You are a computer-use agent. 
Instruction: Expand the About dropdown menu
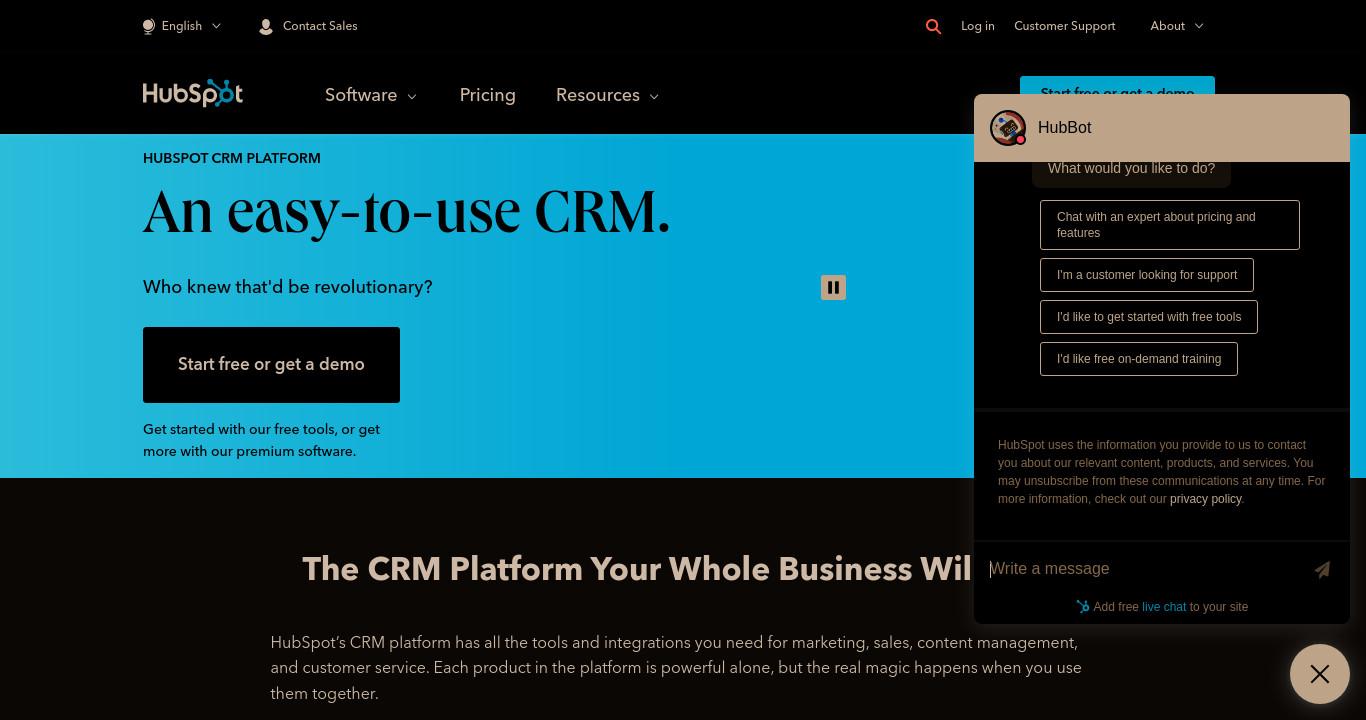click(1177, 26)
